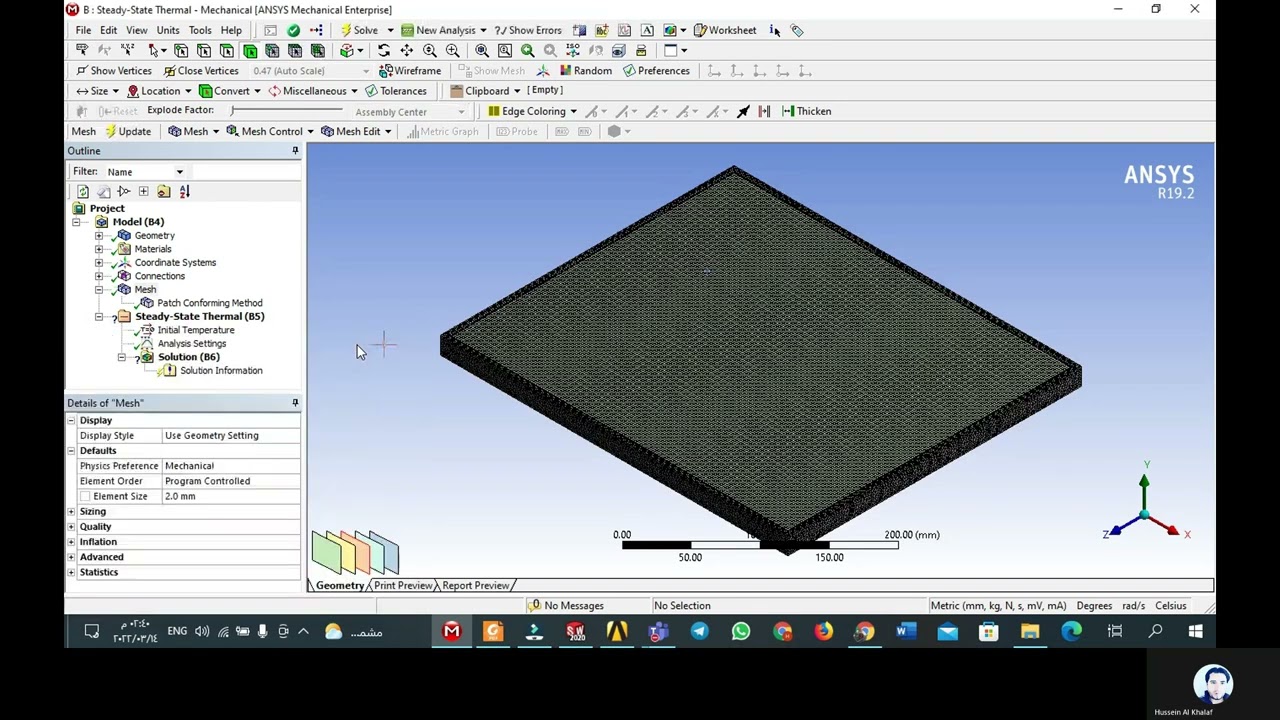The width and height of the screenshot is (1280, 720).
Task: Expand the Connections tree node
Action: tap(99, 276)
